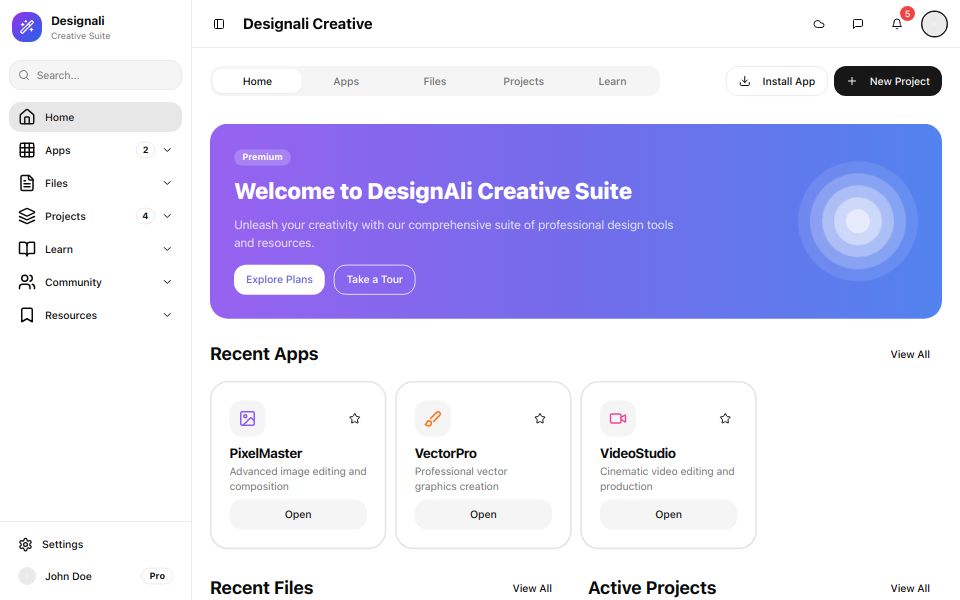Select Explore Plans in the banner
Viewport: 960px width, 600px height.
tap(279, 279)
